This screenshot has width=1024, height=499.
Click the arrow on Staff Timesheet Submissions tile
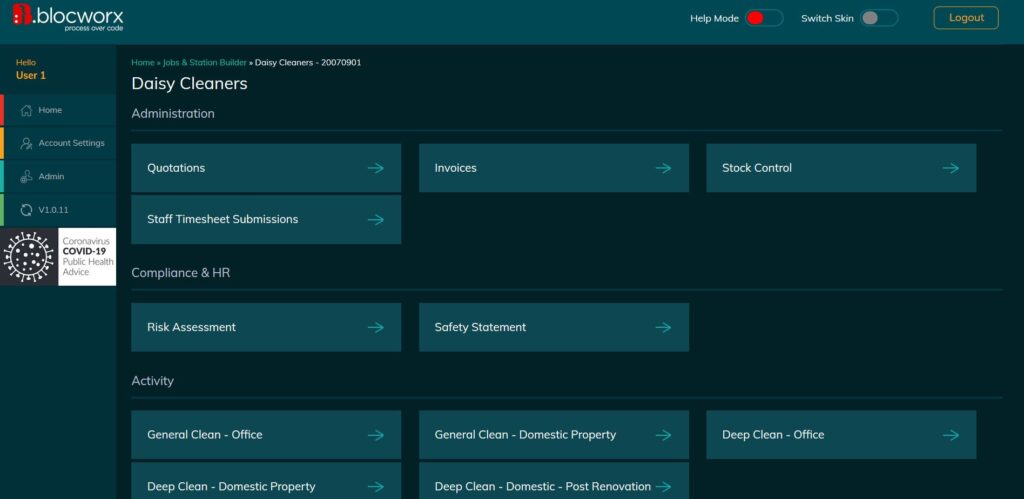click(376, 220)
